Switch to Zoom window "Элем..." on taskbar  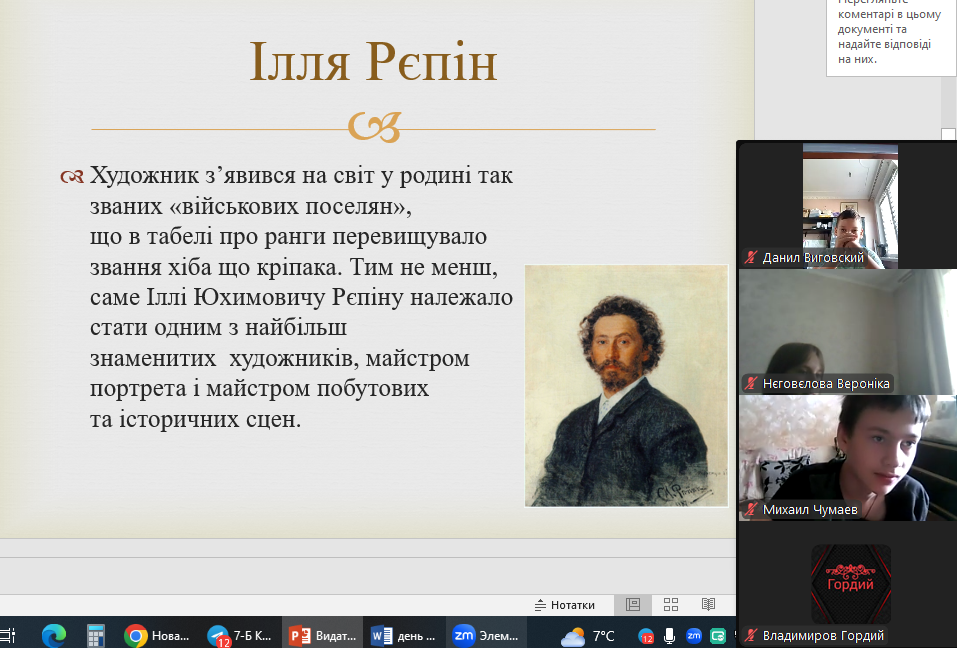coord(486,636)
